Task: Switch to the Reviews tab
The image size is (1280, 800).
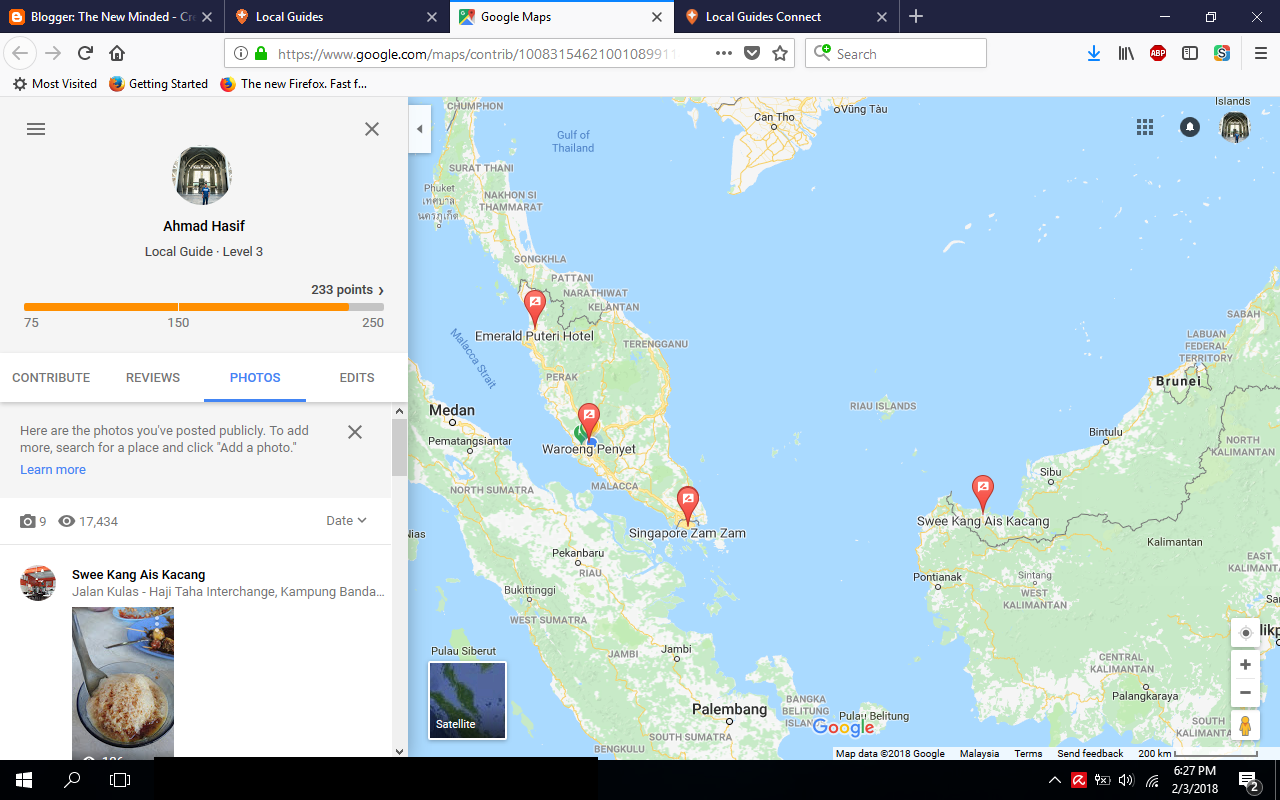Action: [x=153, y=378]
